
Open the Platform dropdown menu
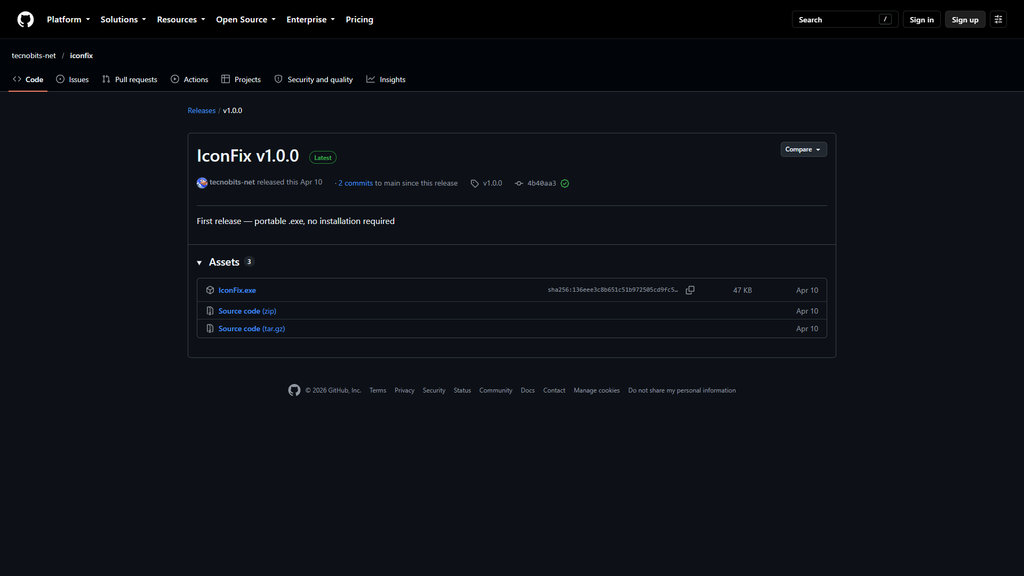coord(69,20)
